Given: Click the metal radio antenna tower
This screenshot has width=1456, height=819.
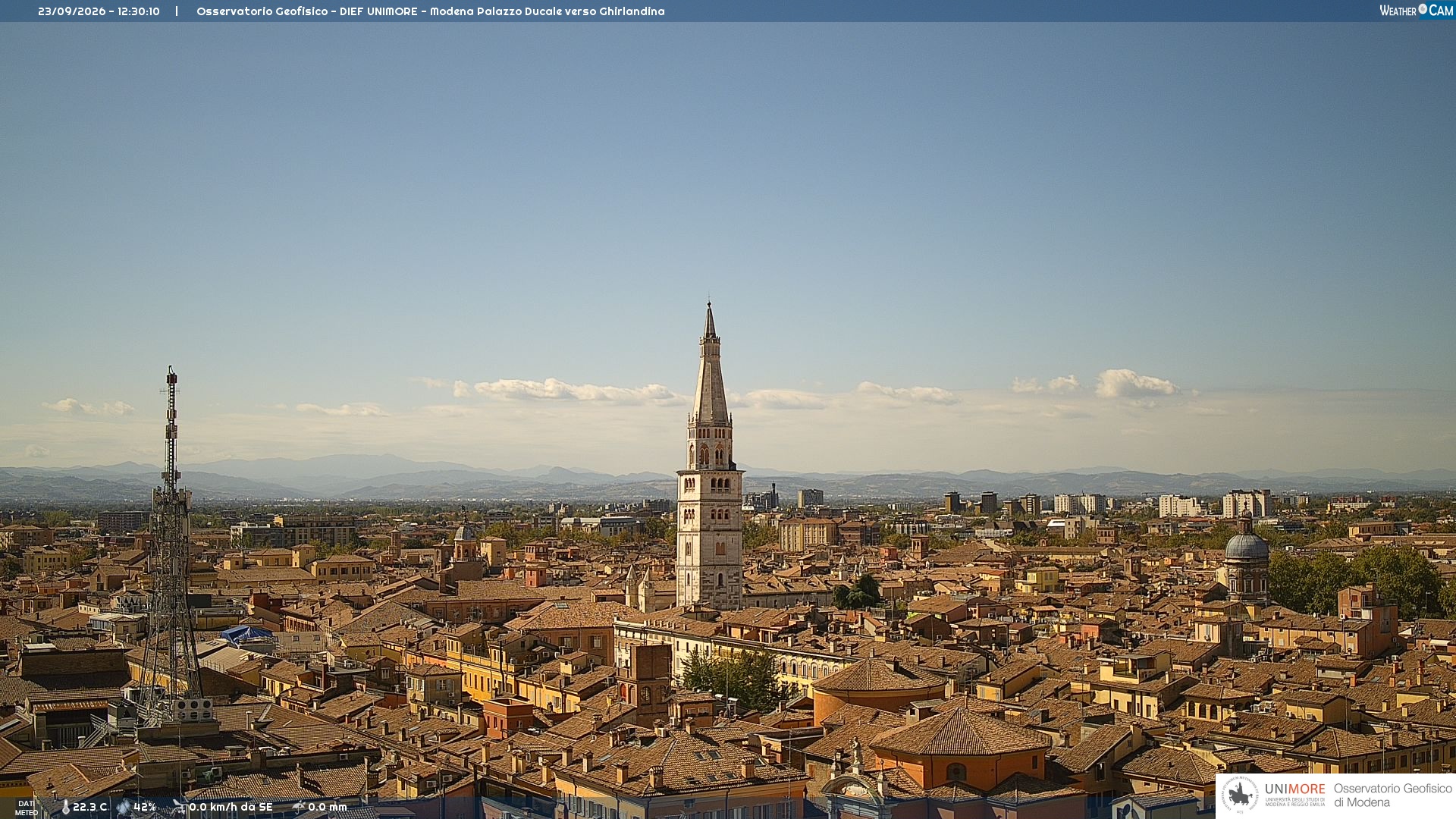Looking at the screenshot, I should 171,546.
